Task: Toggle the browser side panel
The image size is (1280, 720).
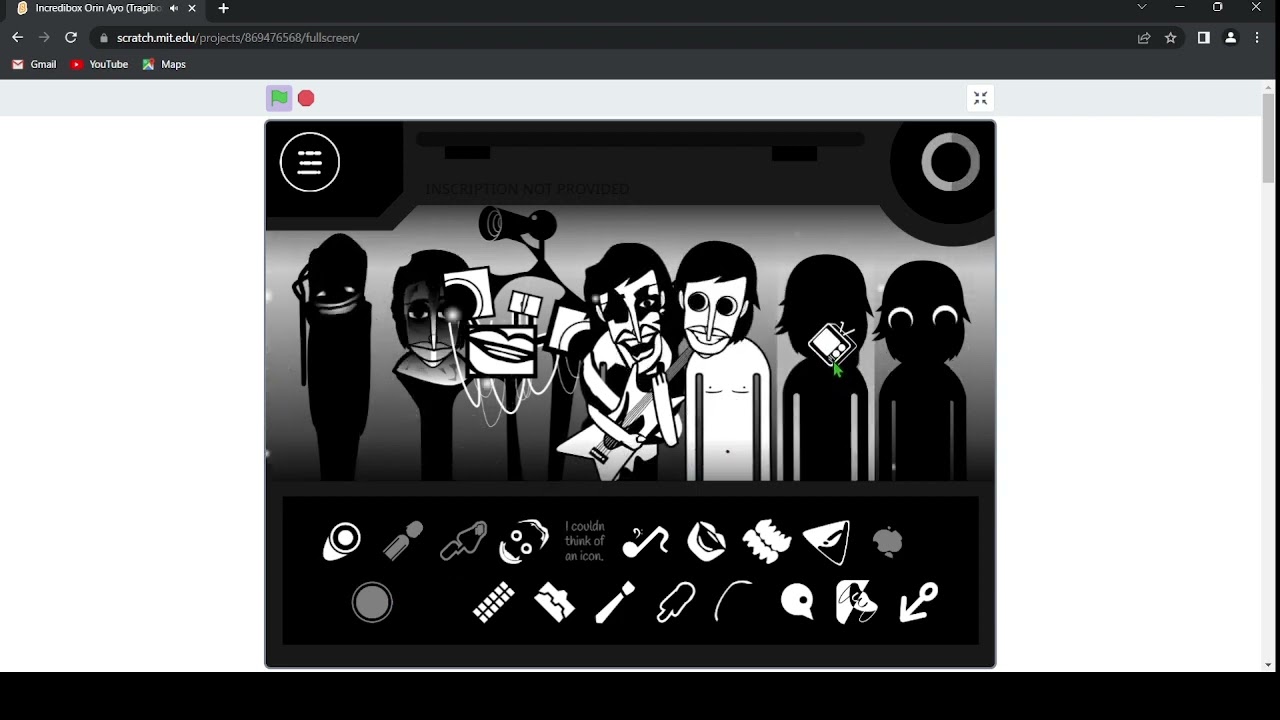Action: (1203, 38)
